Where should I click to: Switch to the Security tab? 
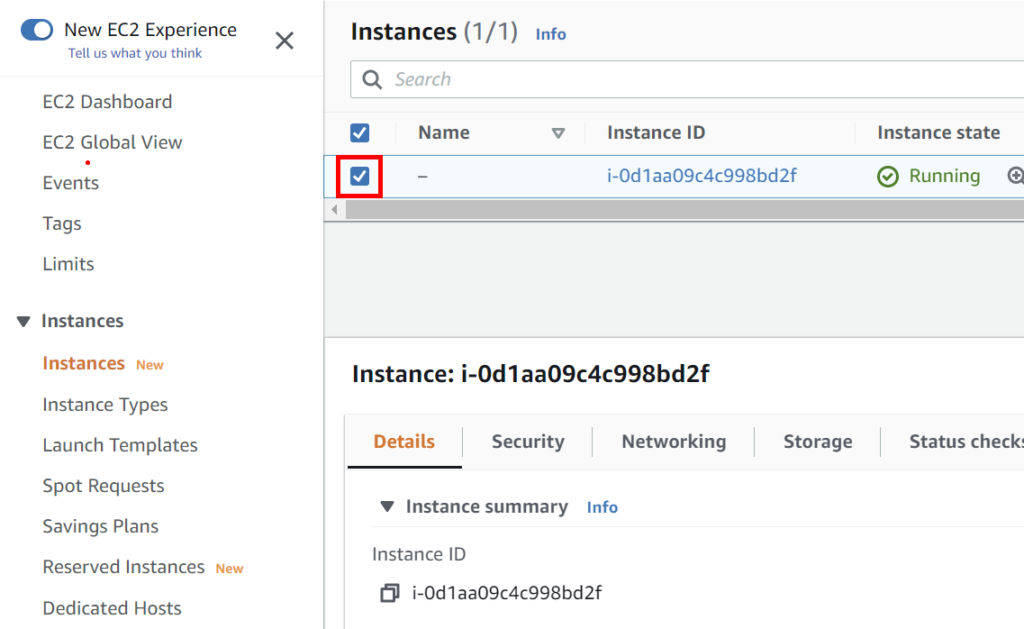[528, 442]
